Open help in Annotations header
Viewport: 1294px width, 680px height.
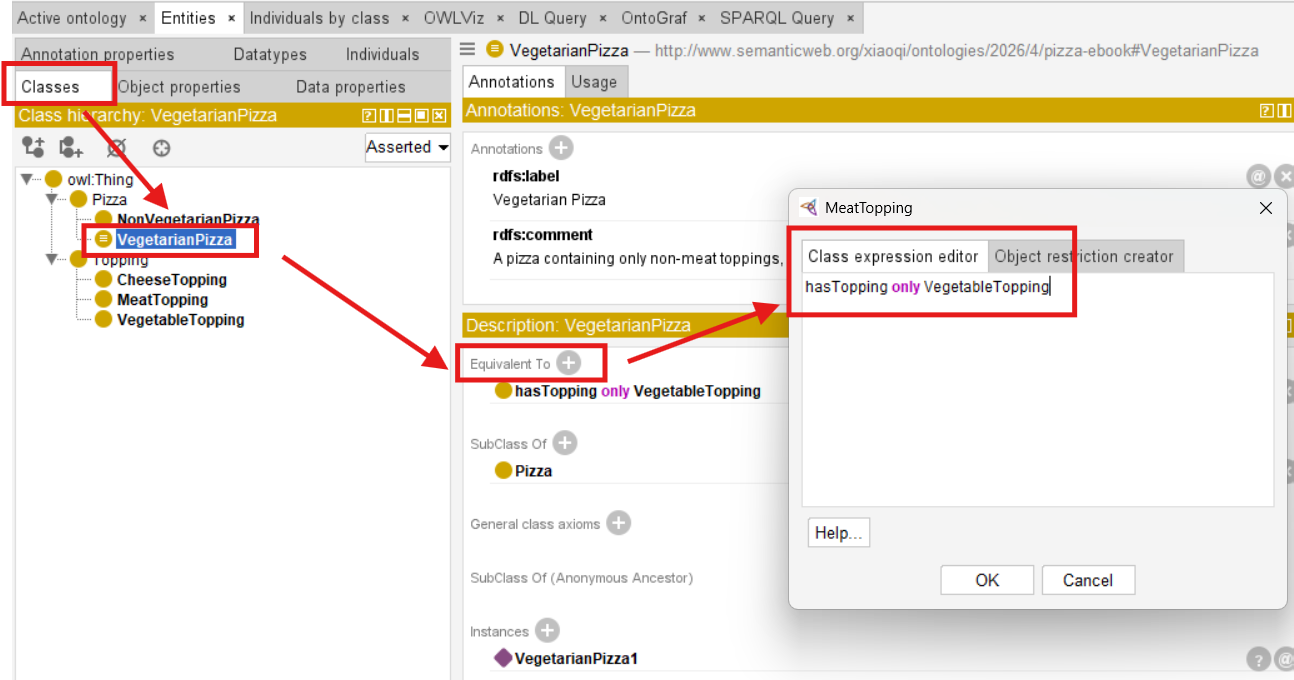click(1267, 111)
